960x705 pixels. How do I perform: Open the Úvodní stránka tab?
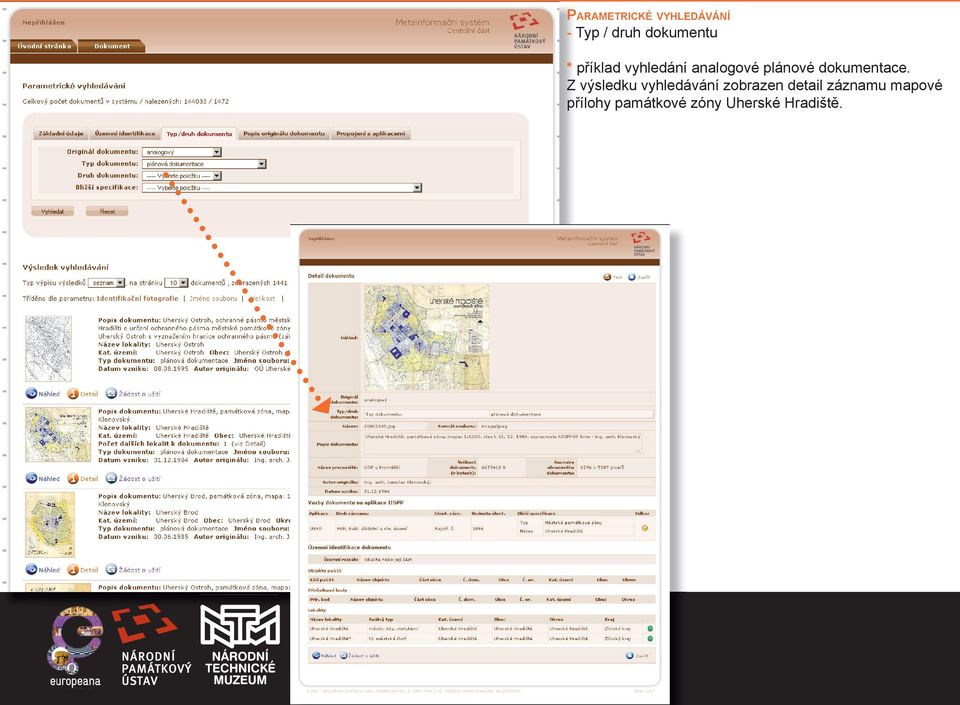pyautogui.click(x=43, y=46)
